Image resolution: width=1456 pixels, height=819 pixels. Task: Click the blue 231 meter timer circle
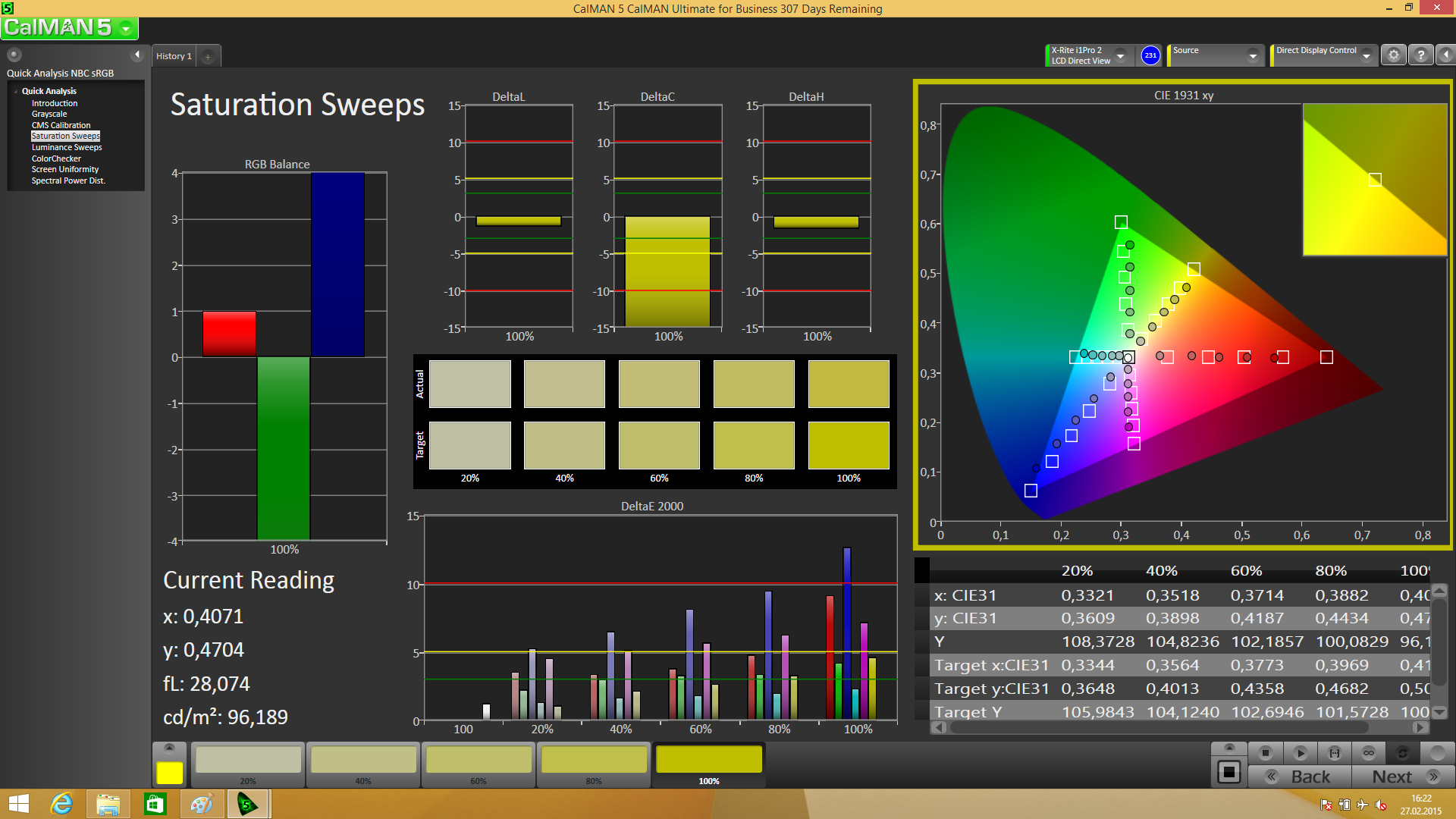tap(1150, 55)
